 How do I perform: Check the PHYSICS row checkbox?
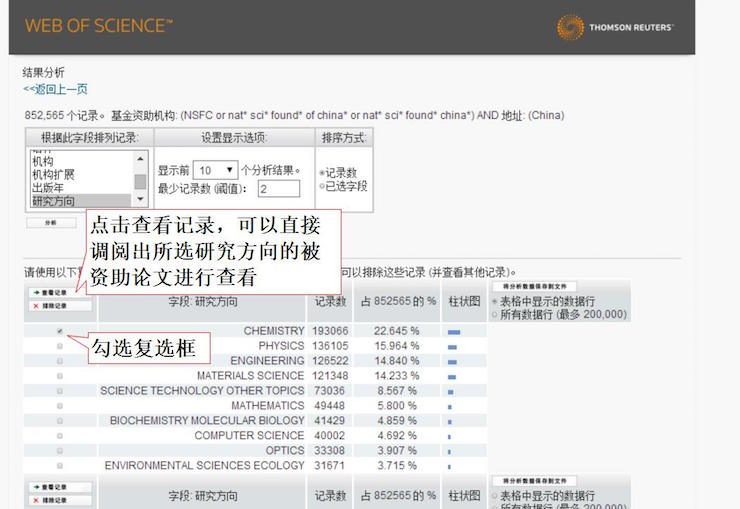60,346
